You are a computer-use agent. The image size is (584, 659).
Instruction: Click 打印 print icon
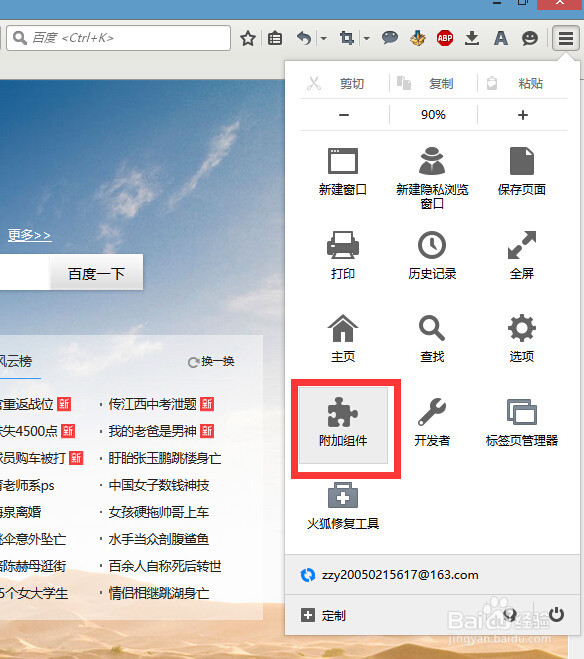pos(343,255)
